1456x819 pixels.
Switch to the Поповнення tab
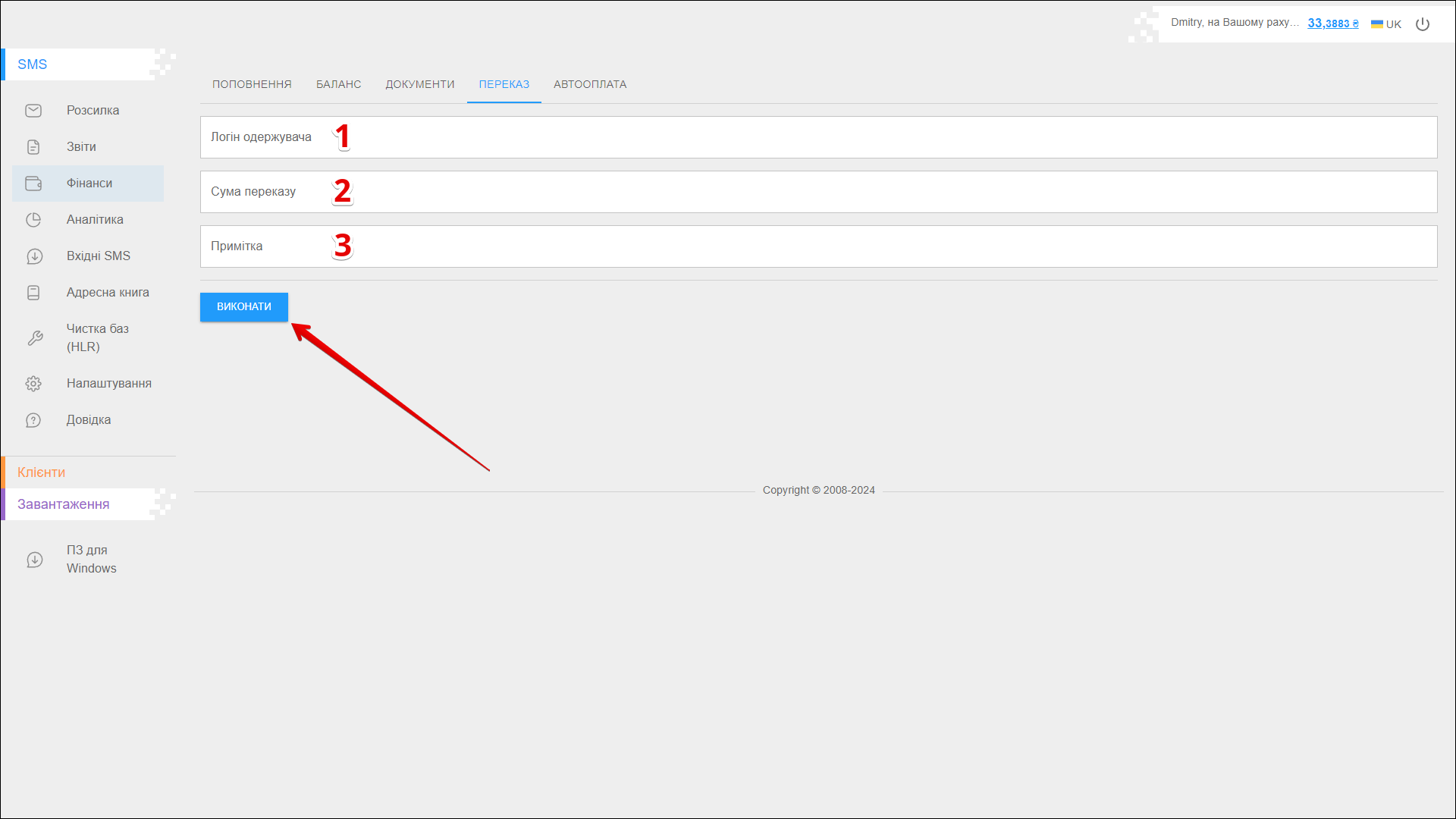coord(252,84)
